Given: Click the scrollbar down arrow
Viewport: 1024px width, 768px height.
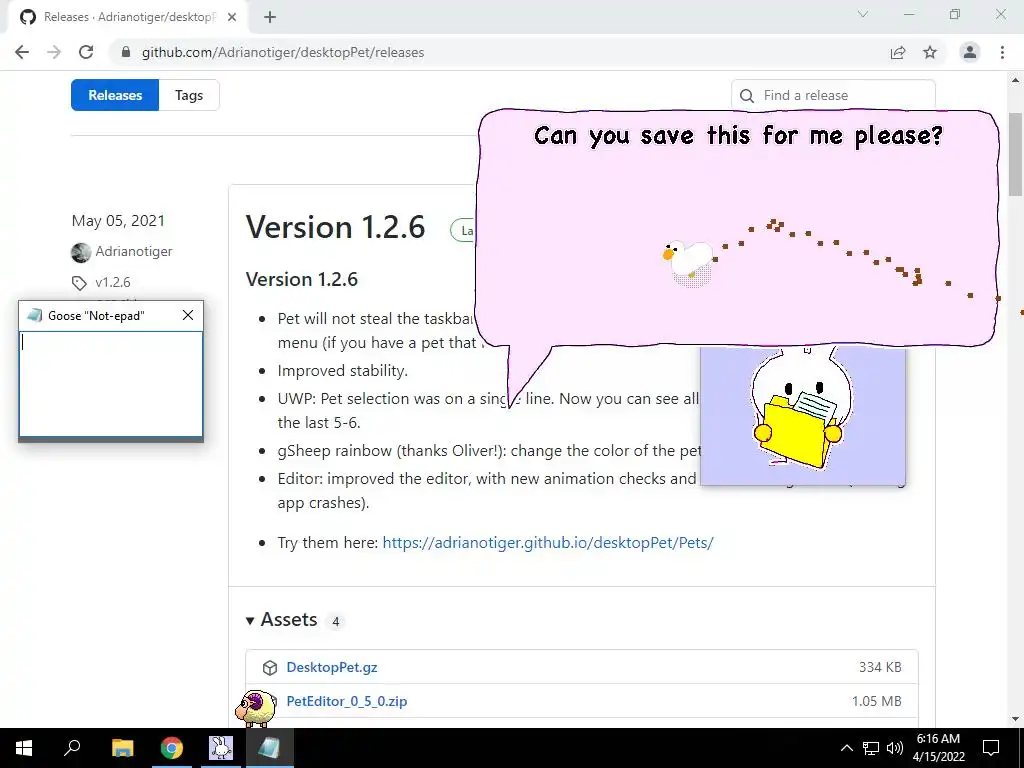Looking at the screenshot, I should click(1016, 719).
